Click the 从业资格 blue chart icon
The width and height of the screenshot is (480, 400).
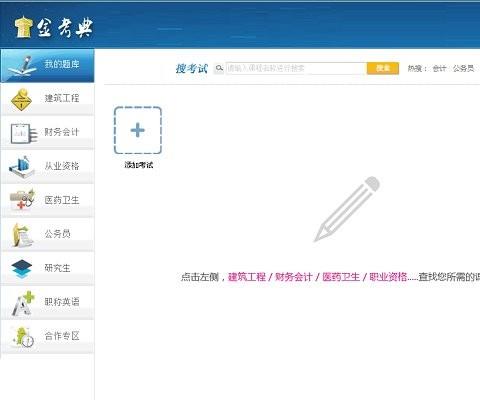coord(22,167)
